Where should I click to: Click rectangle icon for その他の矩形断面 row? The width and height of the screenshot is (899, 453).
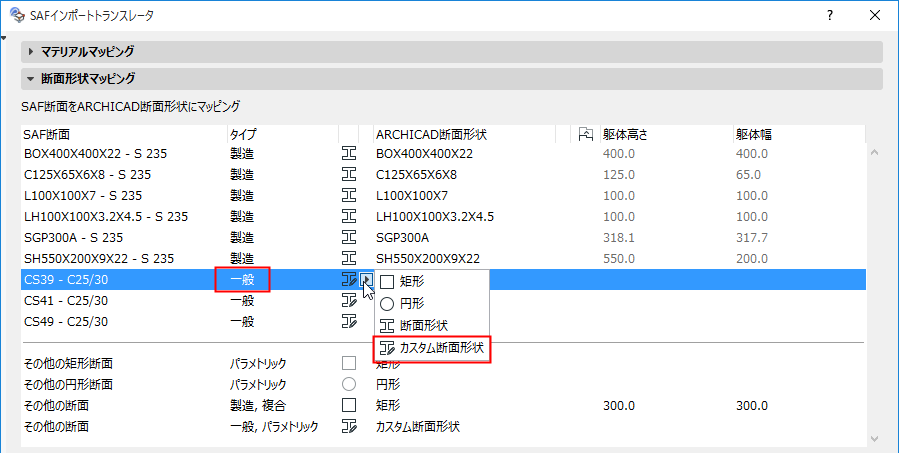(349, 363)
